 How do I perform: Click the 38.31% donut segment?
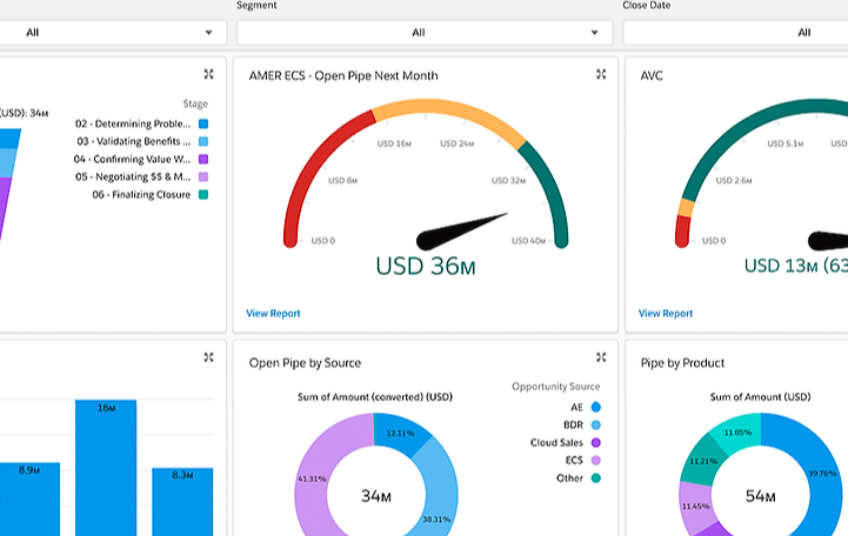(439, 487)
